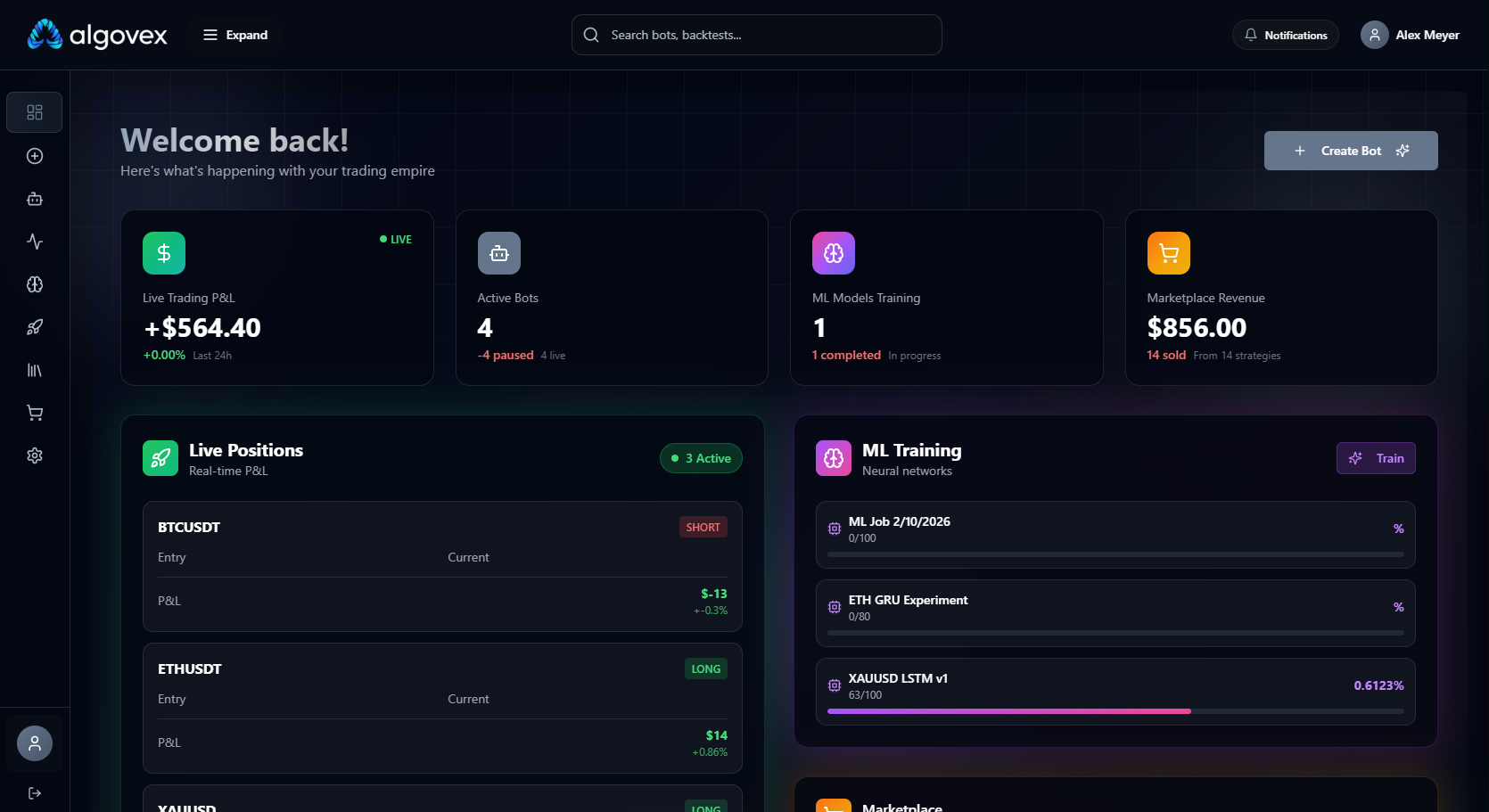Click the 0.6123% value

coord(1378,685)
